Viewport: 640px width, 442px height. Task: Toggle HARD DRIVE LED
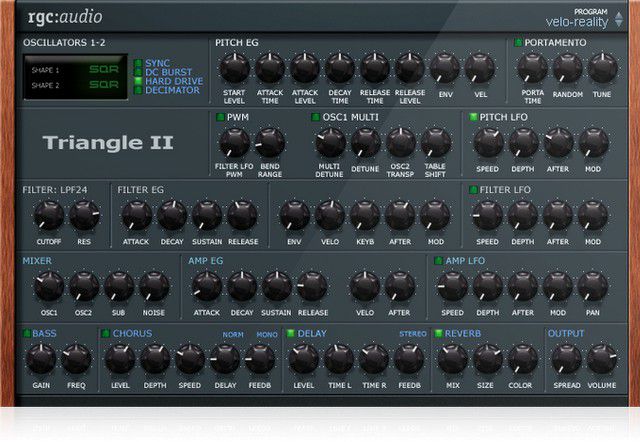pyautogui.click(x=138, y=81)
